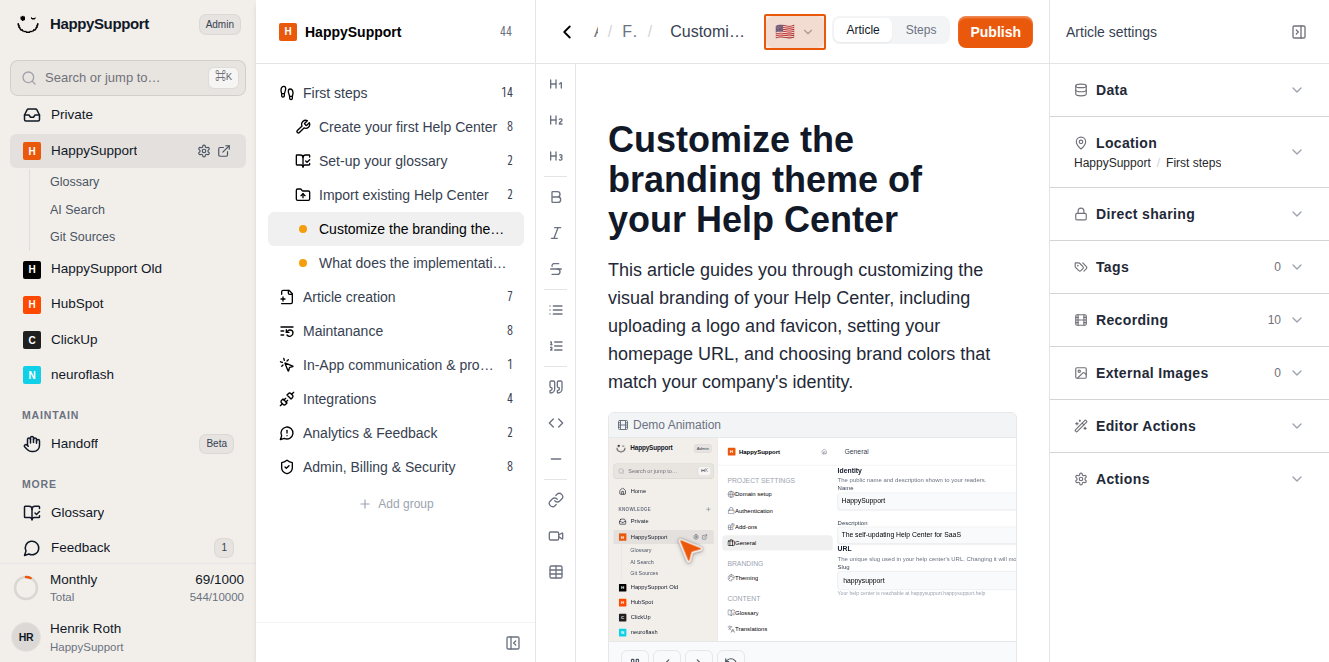Open the Private workspace

[x=128, y=115]
